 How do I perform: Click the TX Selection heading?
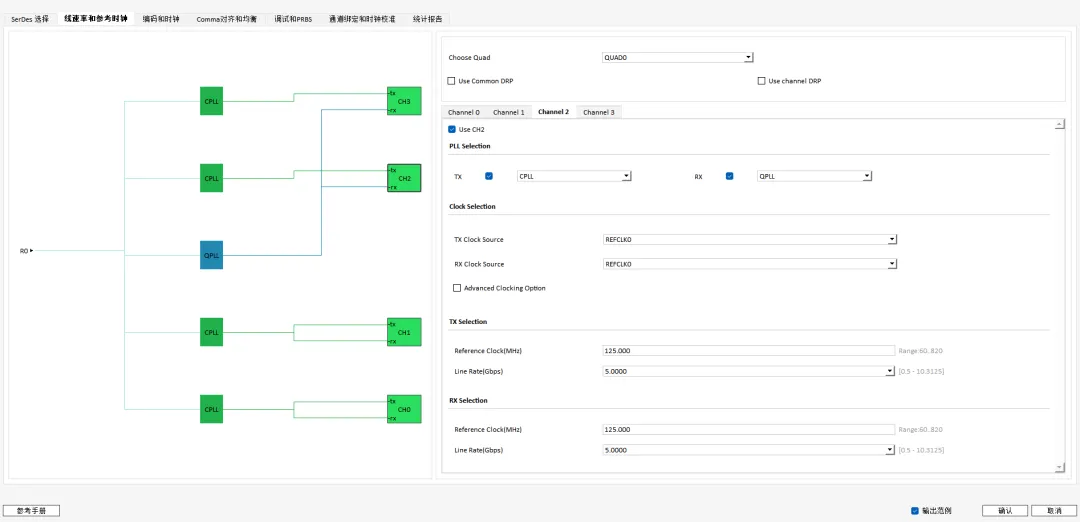pyautogui.click(x=468, y=322)
